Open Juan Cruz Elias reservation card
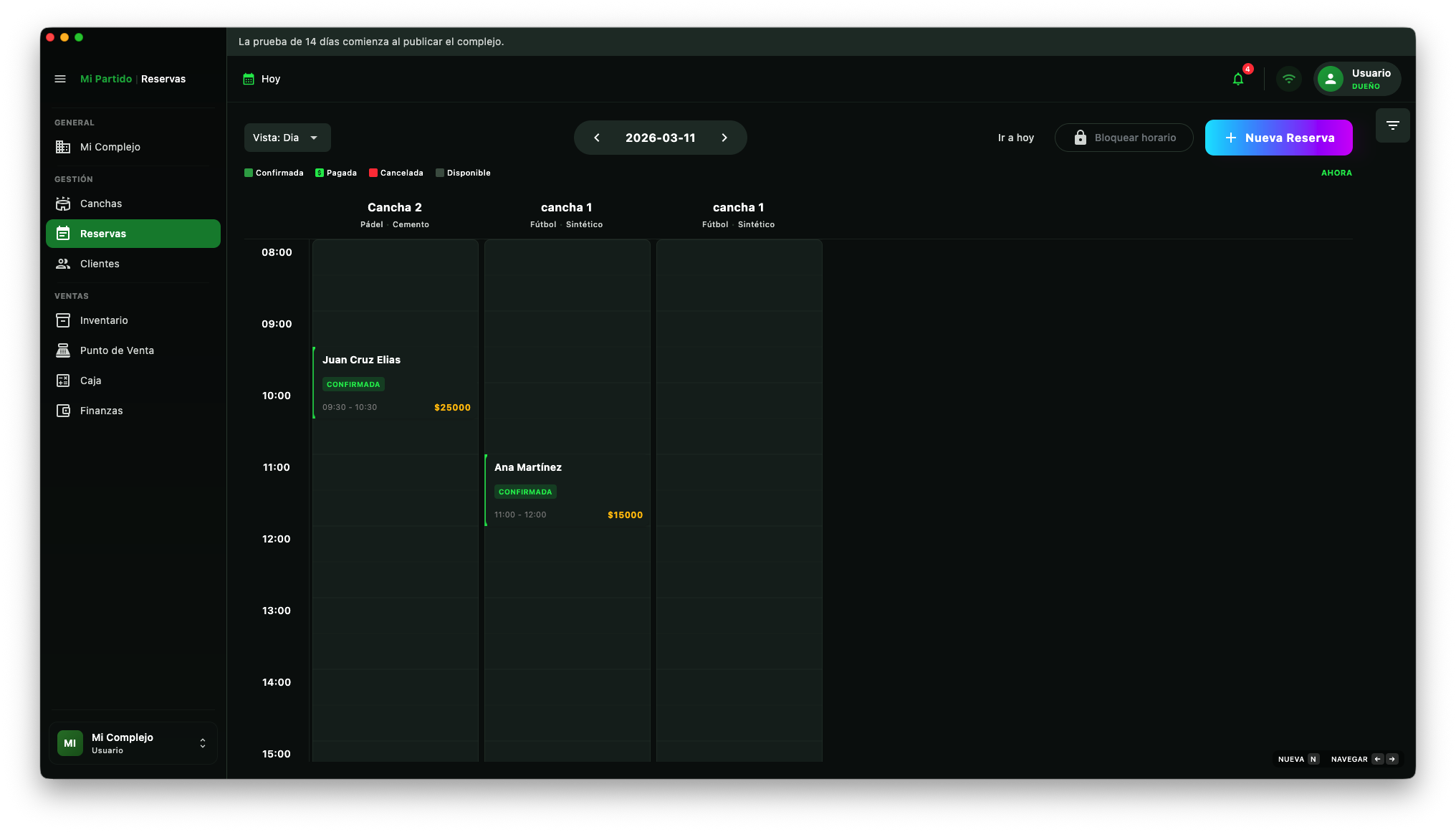Image resolution: width=1456 pixels, height=832 pixels. (x=396, y=383)
